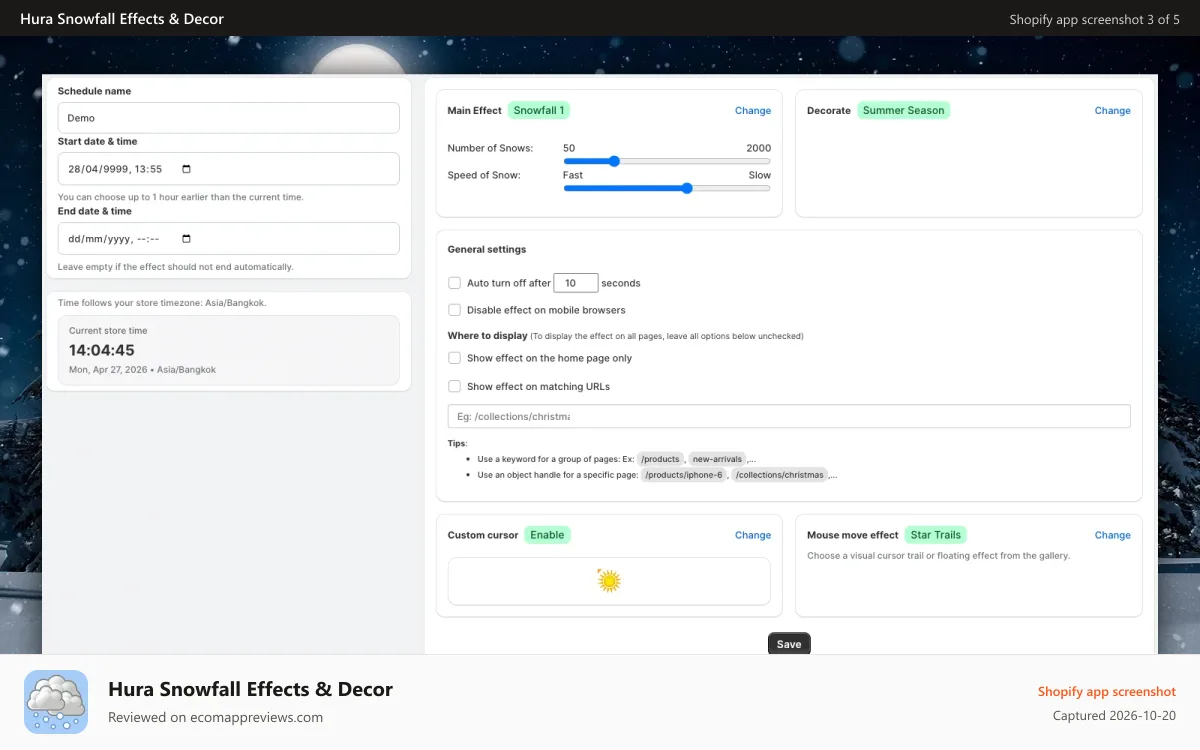Click the store timezone Asia/Bangkok note
The width and height of the screenshot is (1200, 750).
(x=162, y=302)
